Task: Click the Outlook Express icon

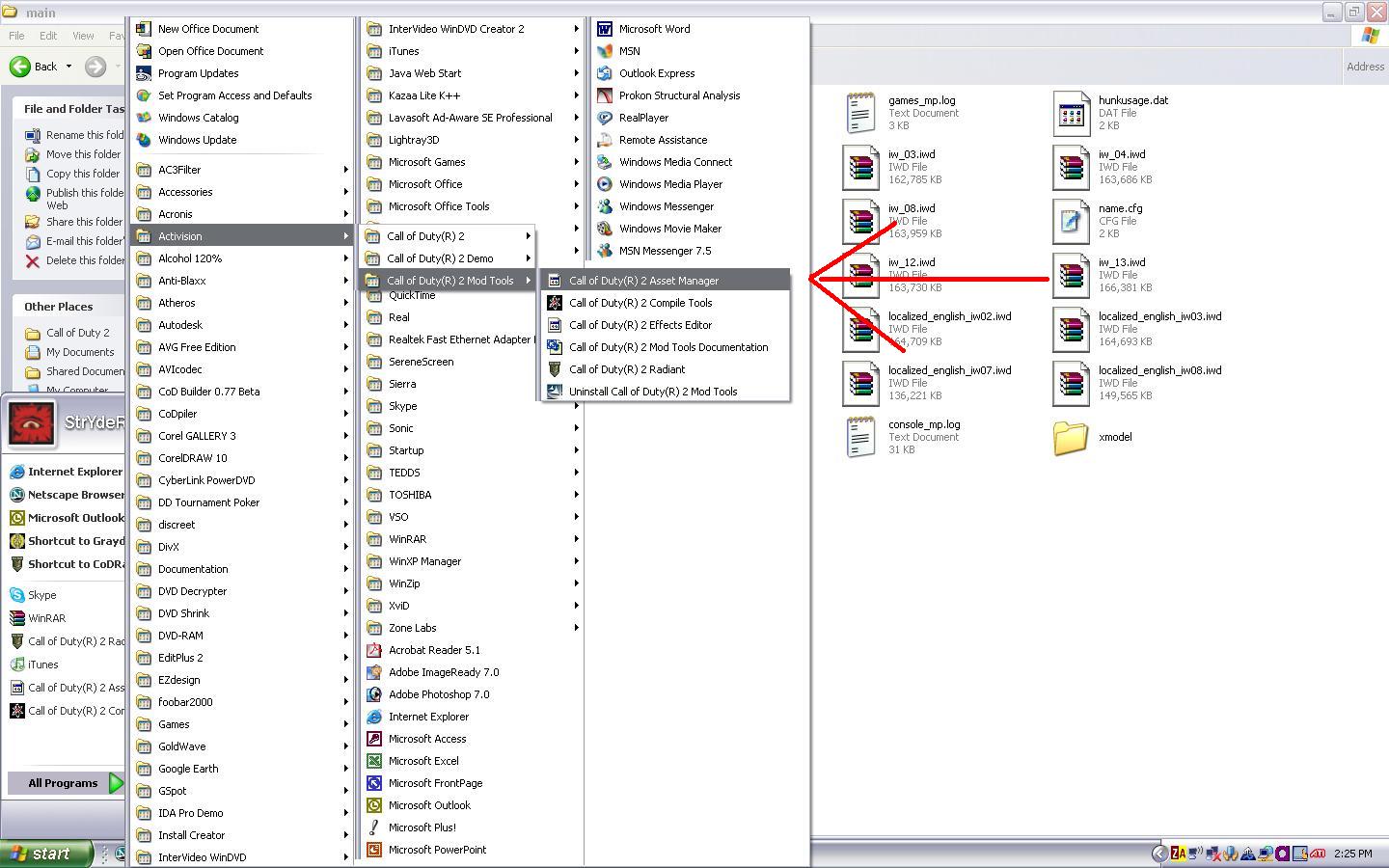Action: [x=605, y=73]
